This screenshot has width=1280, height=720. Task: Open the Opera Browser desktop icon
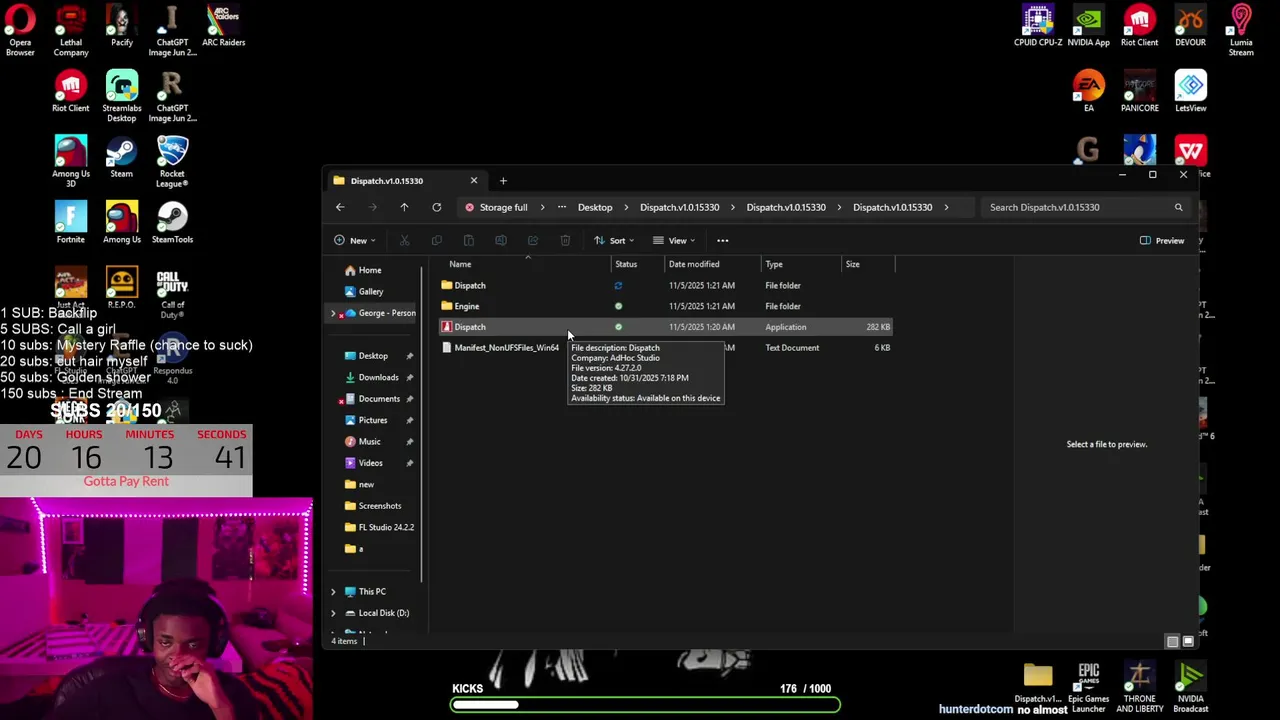coord(20,30)
